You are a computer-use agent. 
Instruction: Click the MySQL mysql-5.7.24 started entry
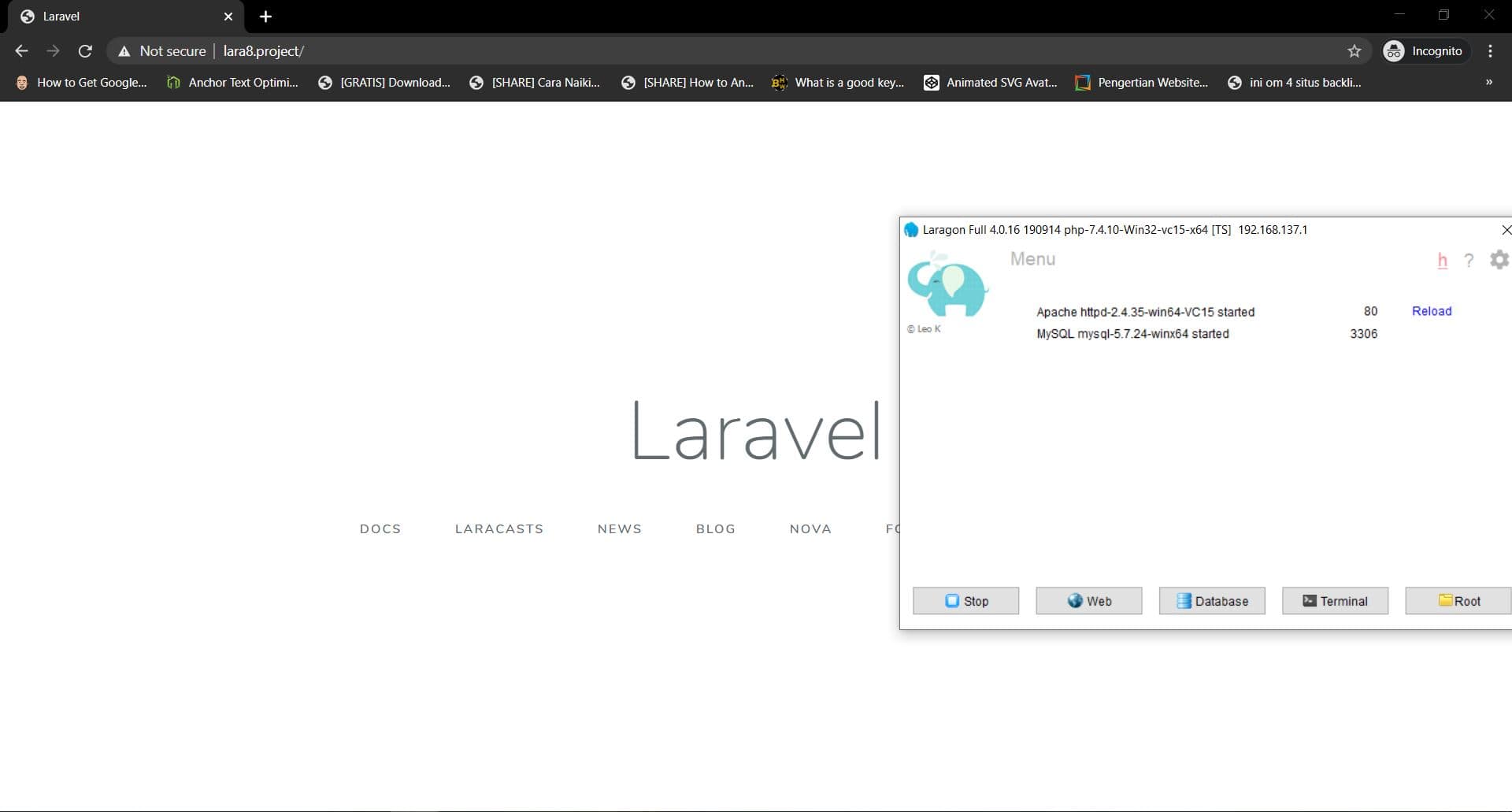click(1132, 334)
